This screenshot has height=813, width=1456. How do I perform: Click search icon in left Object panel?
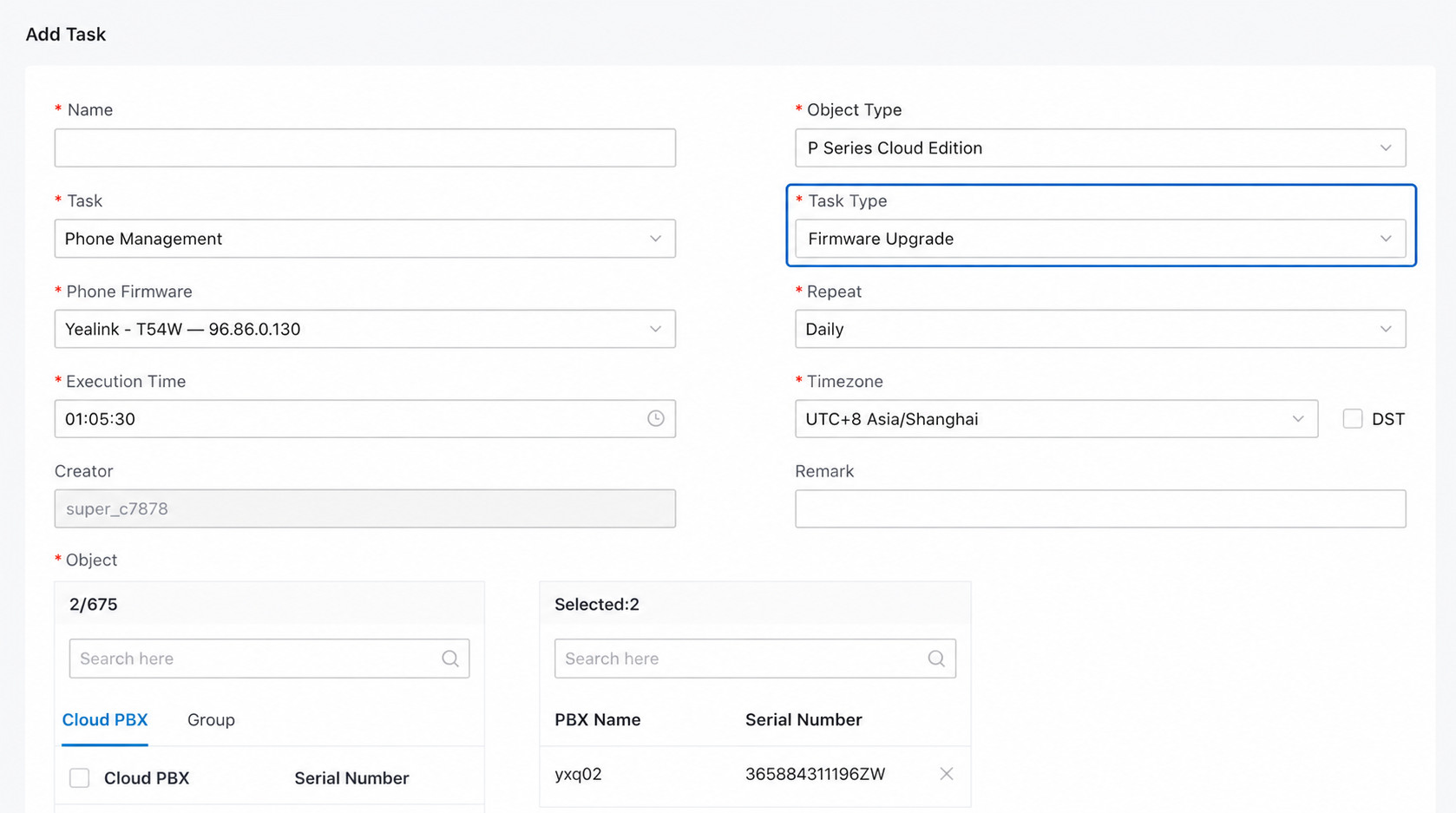(449, 659)
